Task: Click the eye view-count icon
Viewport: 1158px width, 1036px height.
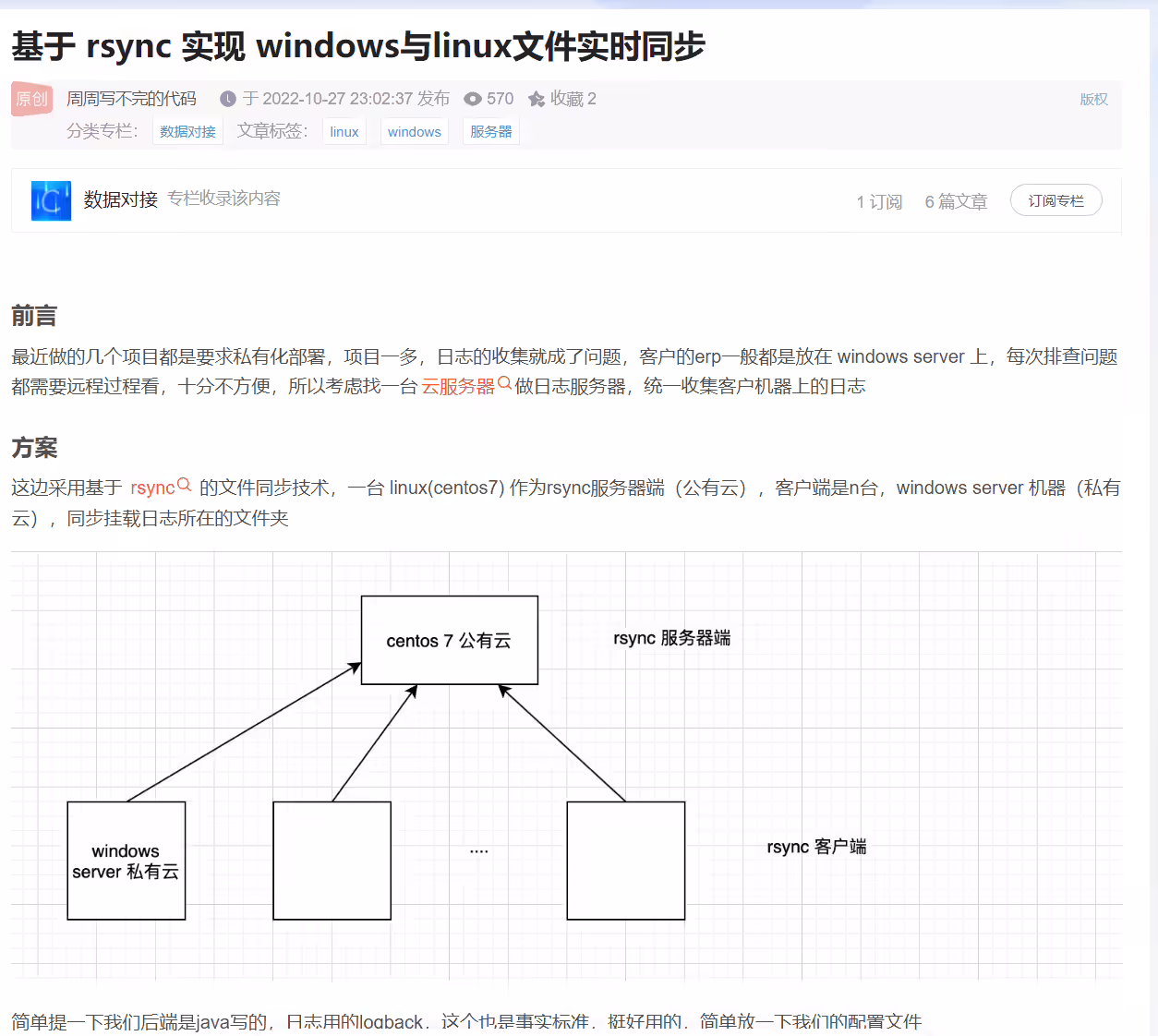Action: click(473, 99)
